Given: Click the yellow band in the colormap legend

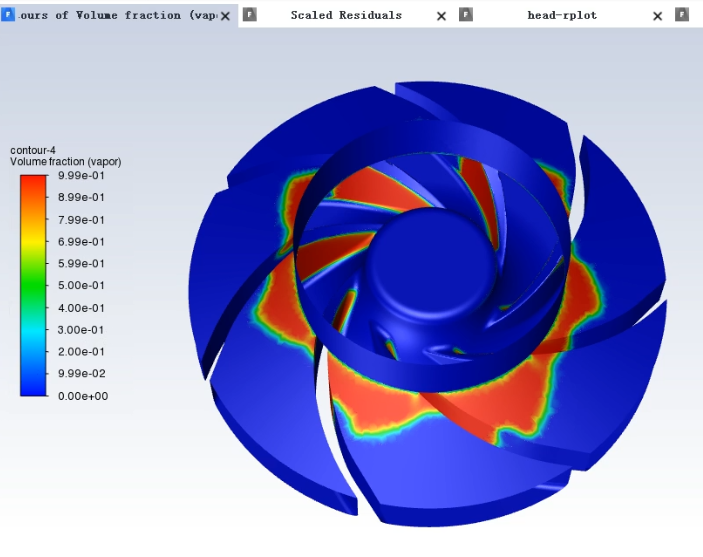Looking at the screenshot, I should (33, 238).
